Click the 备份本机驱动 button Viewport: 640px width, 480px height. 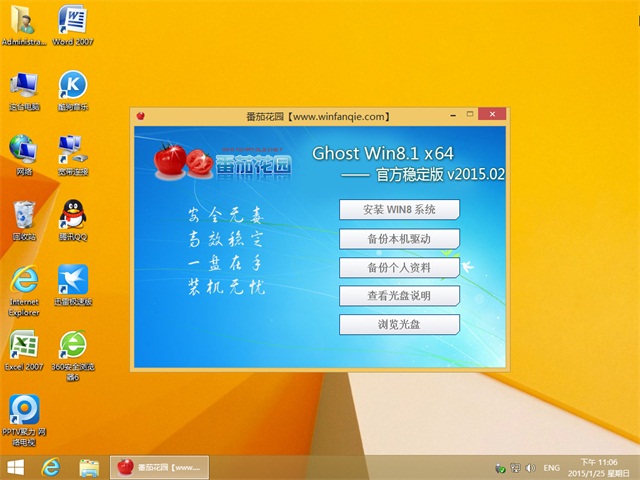(399, 238)
